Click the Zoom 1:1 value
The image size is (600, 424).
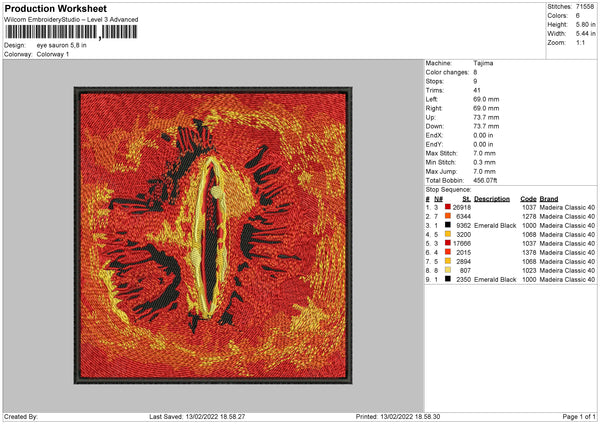[x=580, y=42]
